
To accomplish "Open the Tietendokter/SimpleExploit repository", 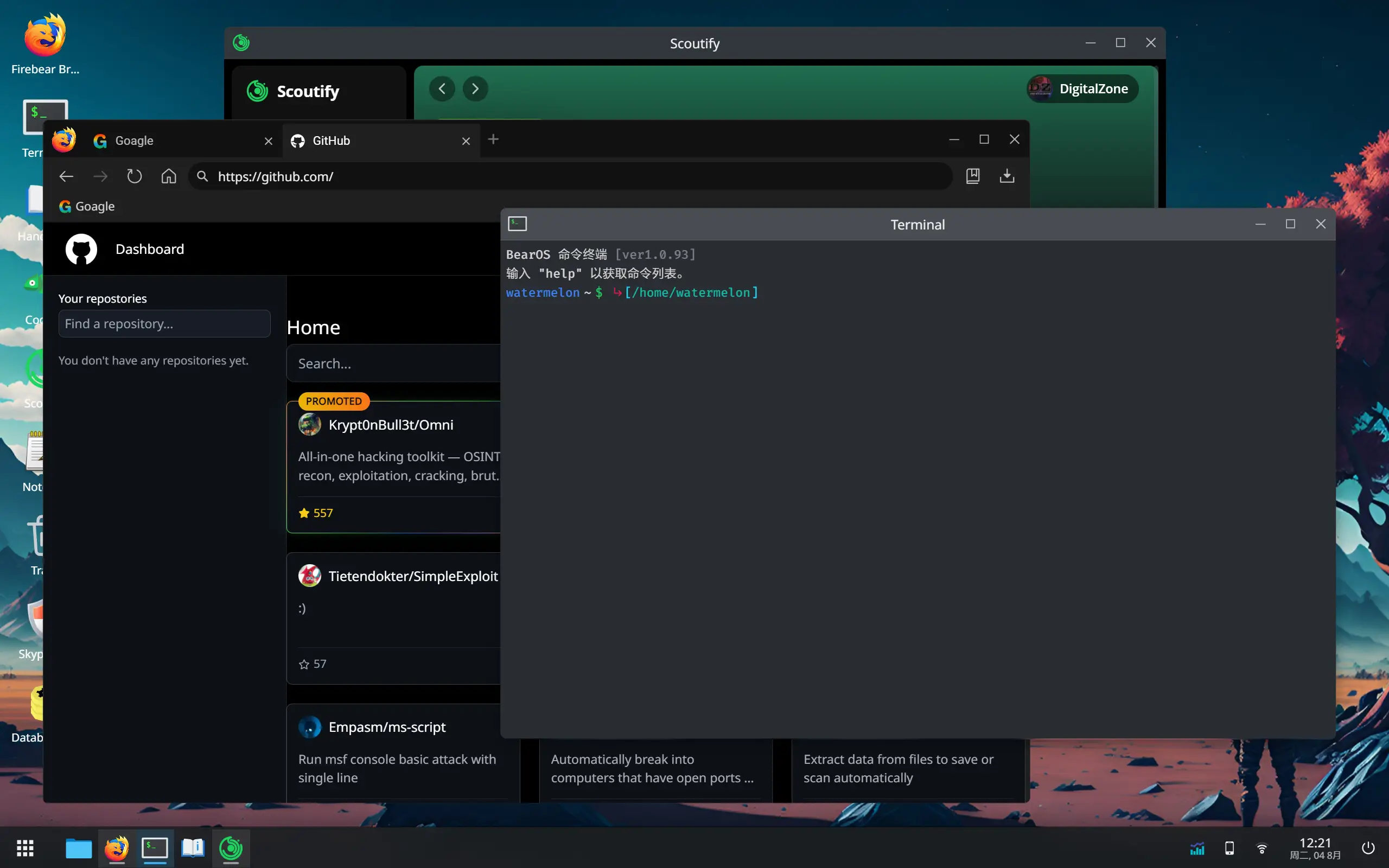I will 413,576.
